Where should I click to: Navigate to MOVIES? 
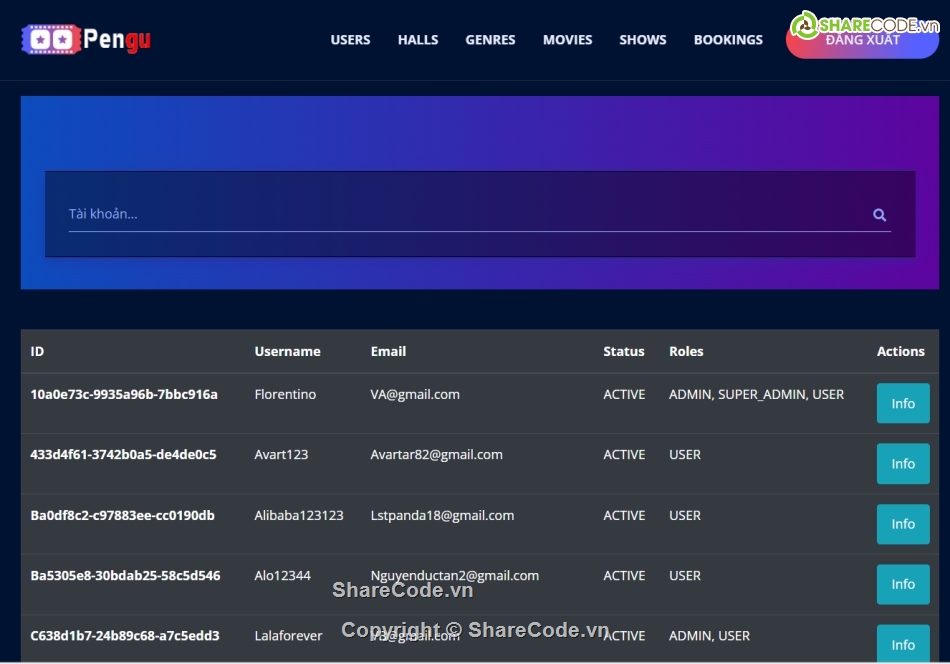pos(567,40)
